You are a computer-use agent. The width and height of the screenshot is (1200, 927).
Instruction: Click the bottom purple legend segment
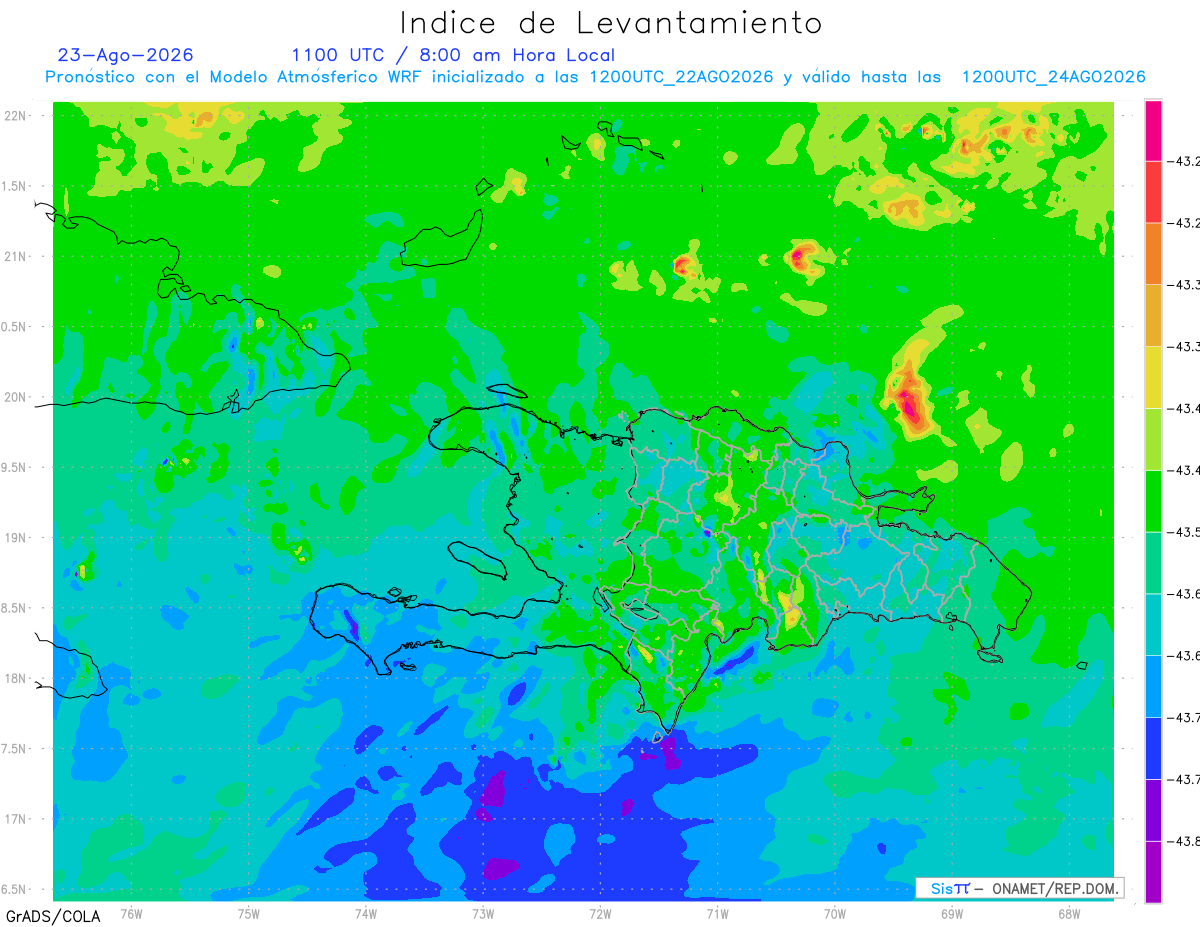pyautogui.click(x=1154, y=871)
